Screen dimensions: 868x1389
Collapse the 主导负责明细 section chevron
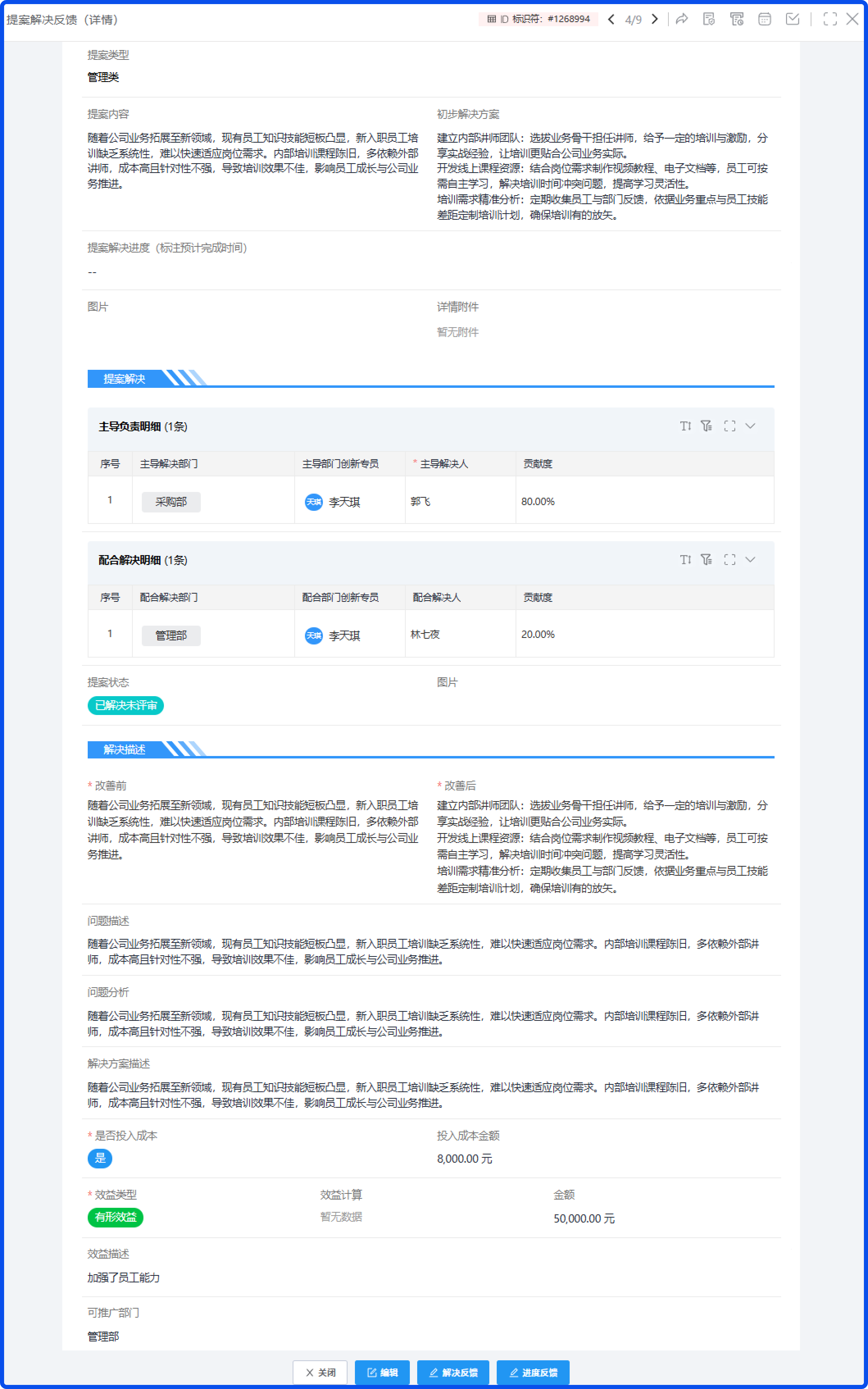[750, 426]
